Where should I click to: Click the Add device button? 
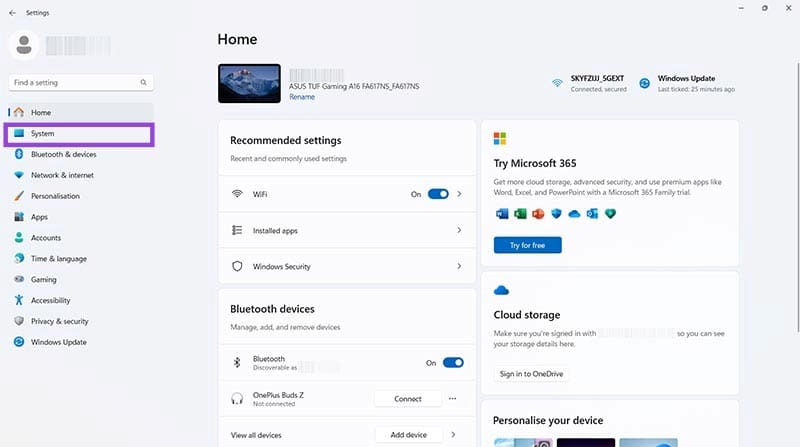pos(409,435)
